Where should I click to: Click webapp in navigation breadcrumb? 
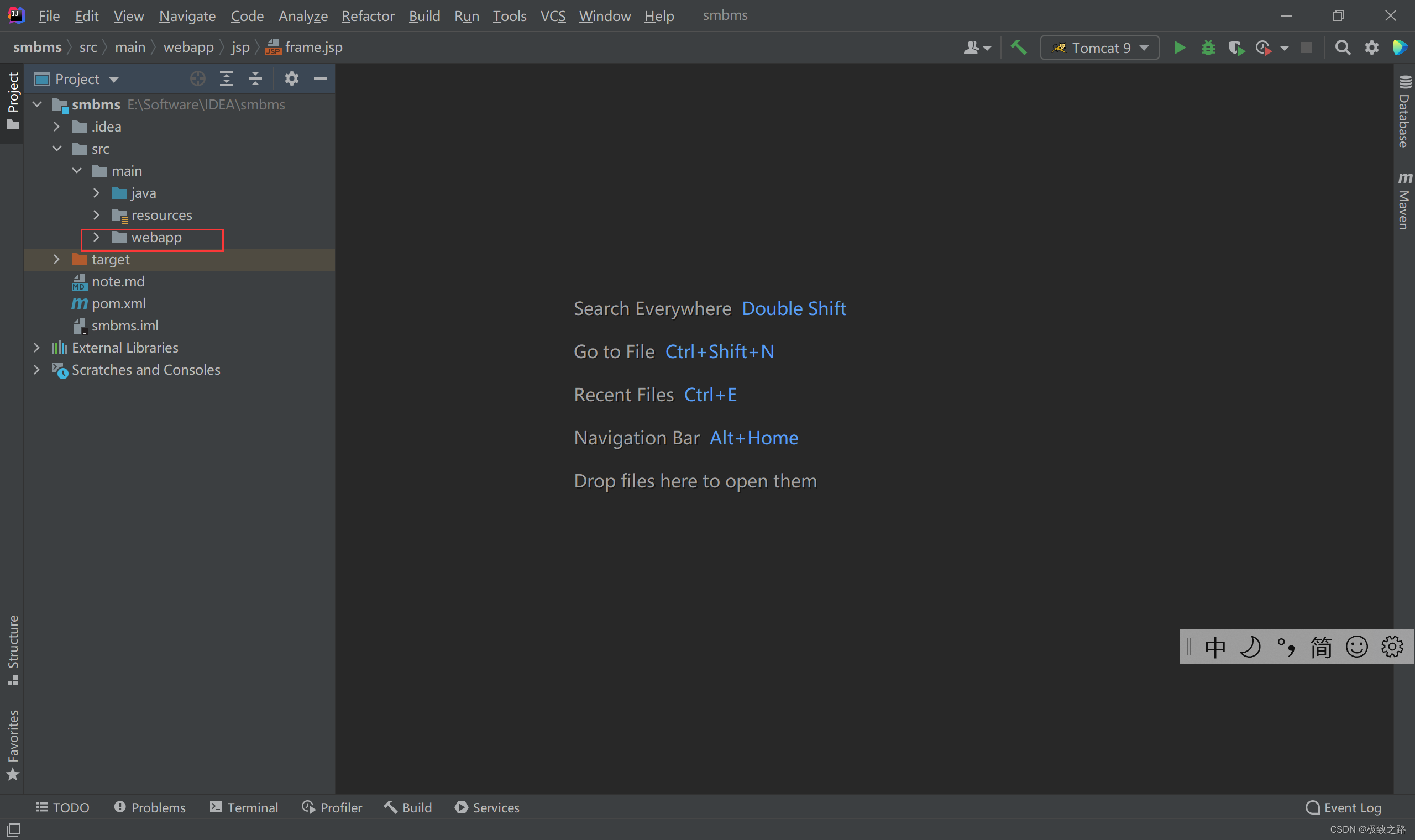coord(188,47)
